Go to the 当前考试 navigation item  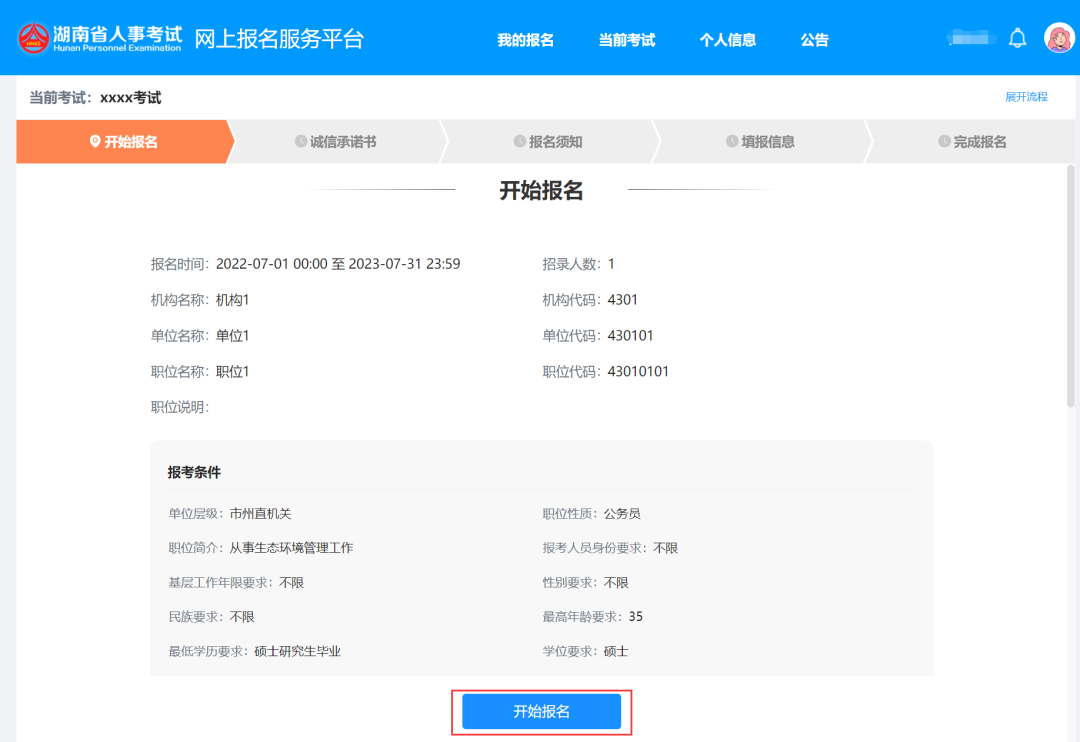(626, 40)
